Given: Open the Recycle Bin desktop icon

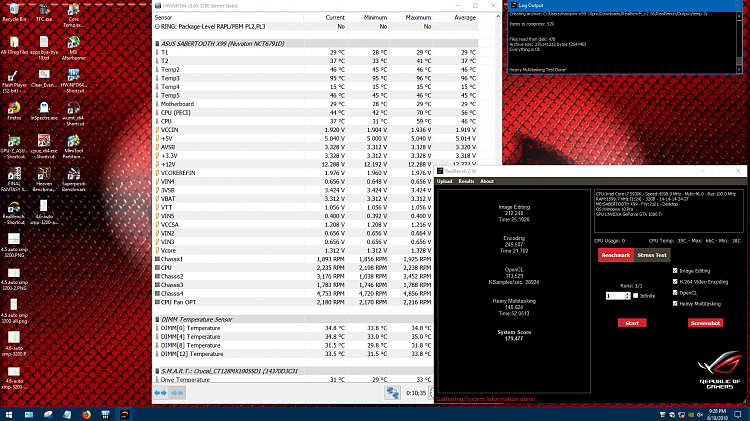Looking at the screenshot, I should [14, 13].
